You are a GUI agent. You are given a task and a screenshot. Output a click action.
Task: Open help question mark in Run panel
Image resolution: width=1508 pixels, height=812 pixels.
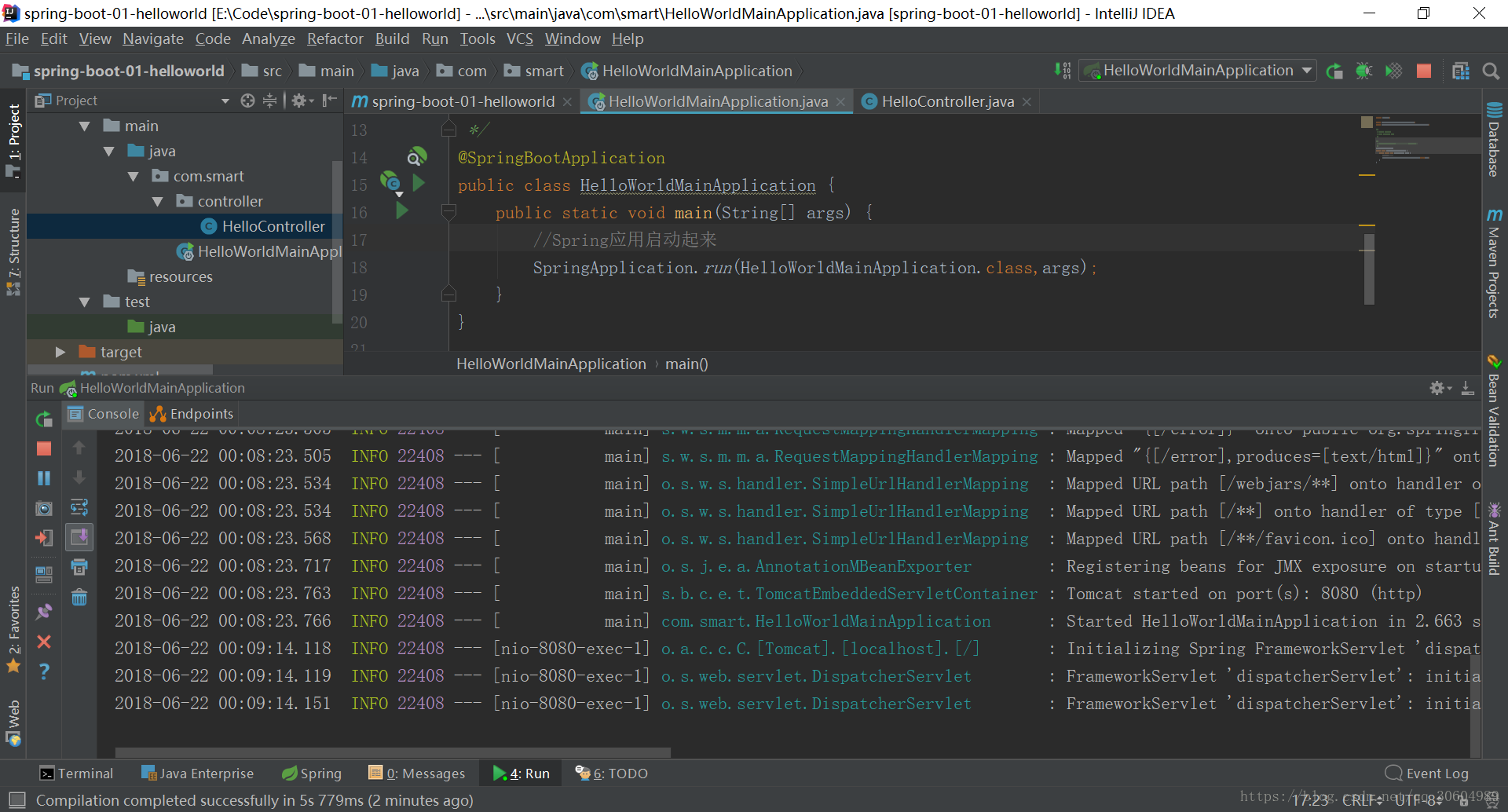click(x=44, y=671)
